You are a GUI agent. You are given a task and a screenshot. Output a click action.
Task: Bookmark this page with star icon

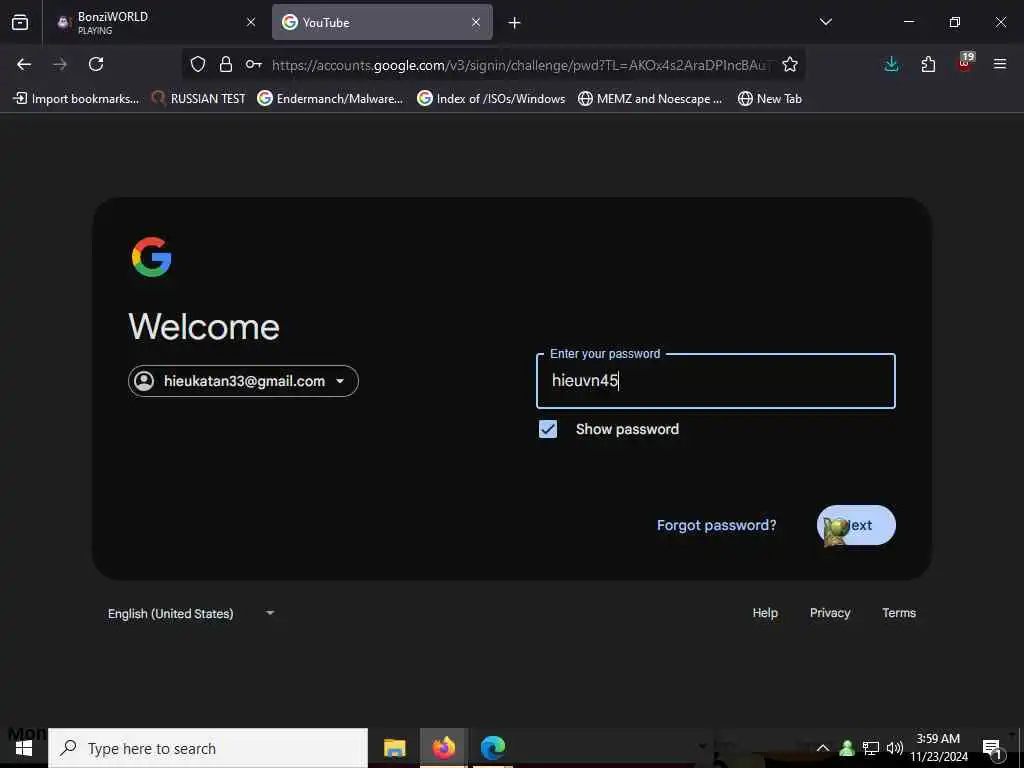(790, 64)
